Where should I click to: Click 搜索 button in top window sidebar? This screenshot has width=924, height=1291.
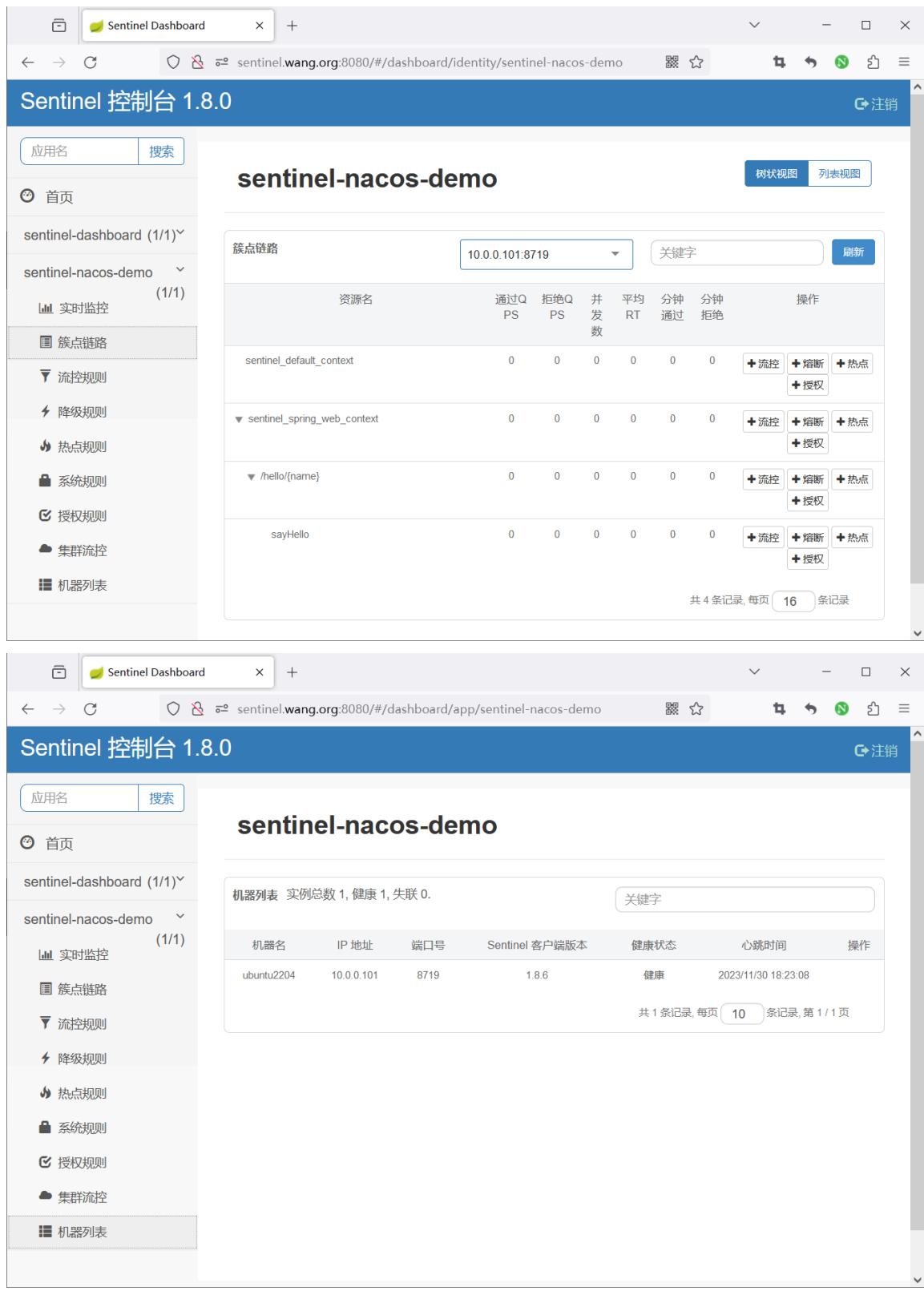tap(161, 151)
